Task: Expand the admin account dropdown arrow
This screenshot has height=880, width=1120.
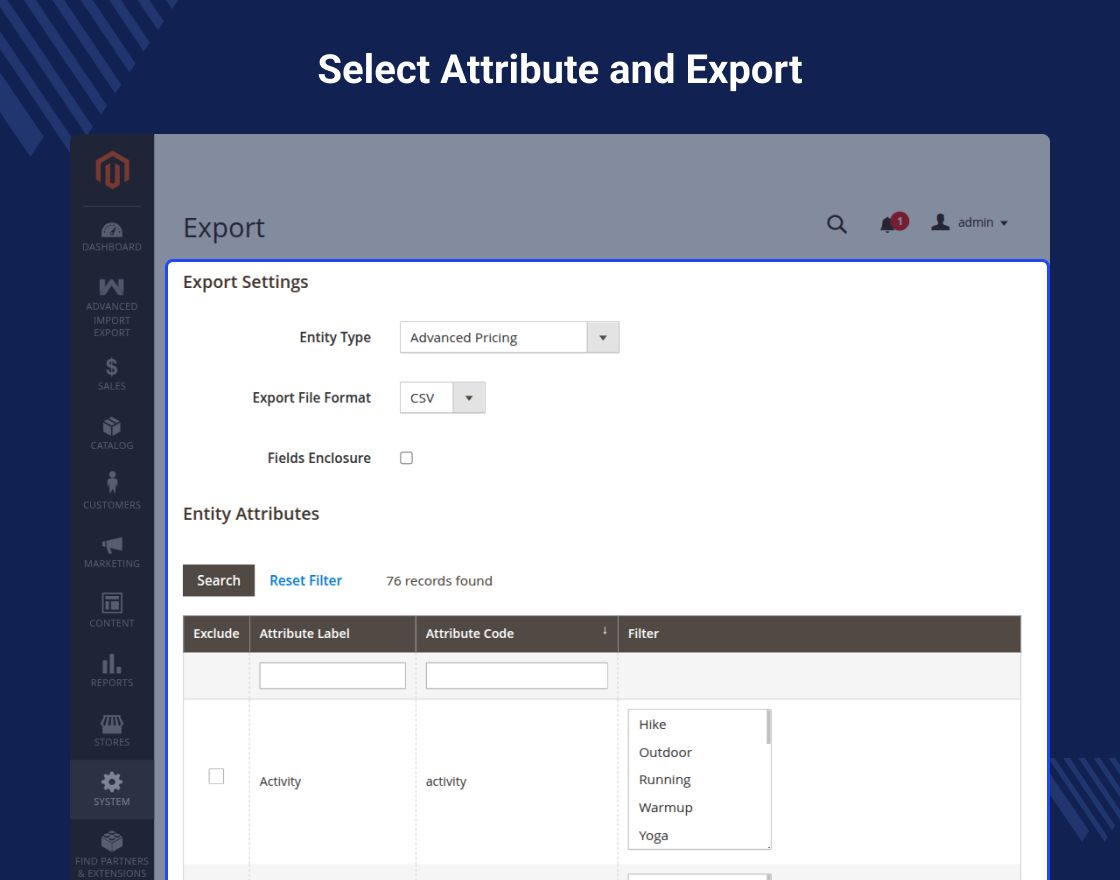Action: [x=1004, y=224]
